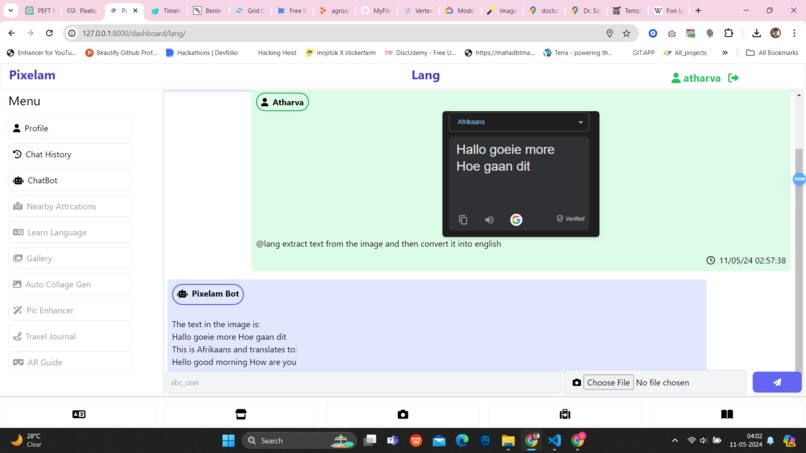Open the weather widget on taskbar
The height and width of the screenshot is (453, 806).
point(27,441)
